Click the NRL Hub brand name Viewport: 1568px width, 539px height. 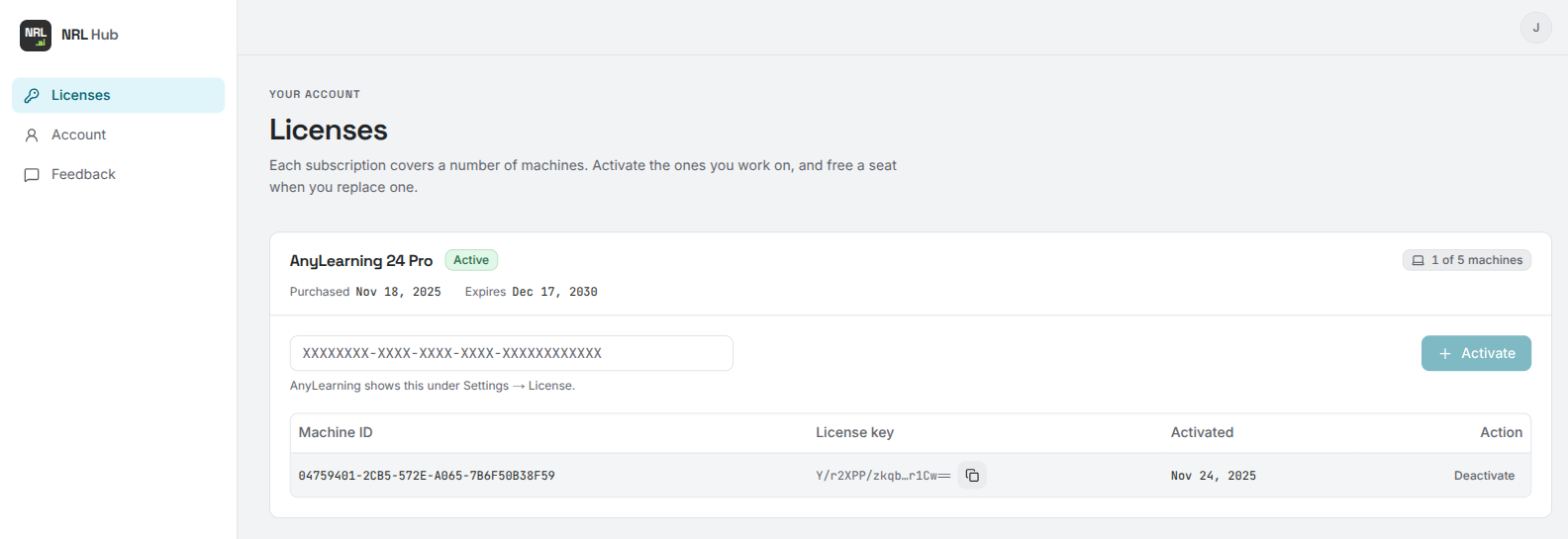(90, 35)
